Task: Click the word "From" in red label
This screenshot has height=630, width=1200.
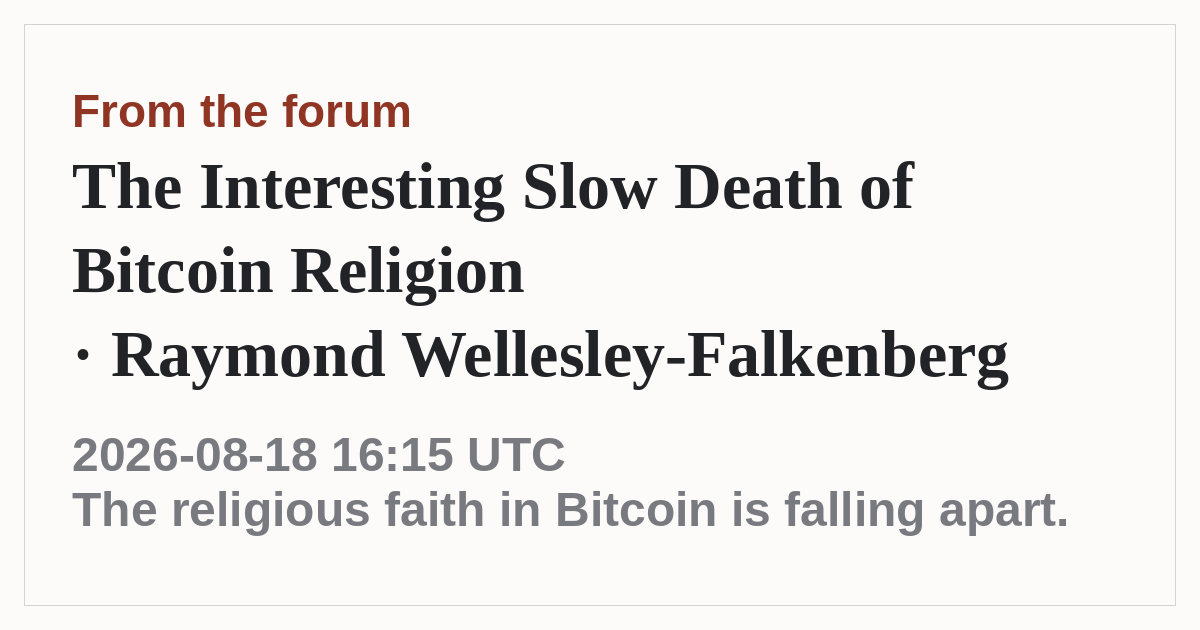Action: click(129, 111)
